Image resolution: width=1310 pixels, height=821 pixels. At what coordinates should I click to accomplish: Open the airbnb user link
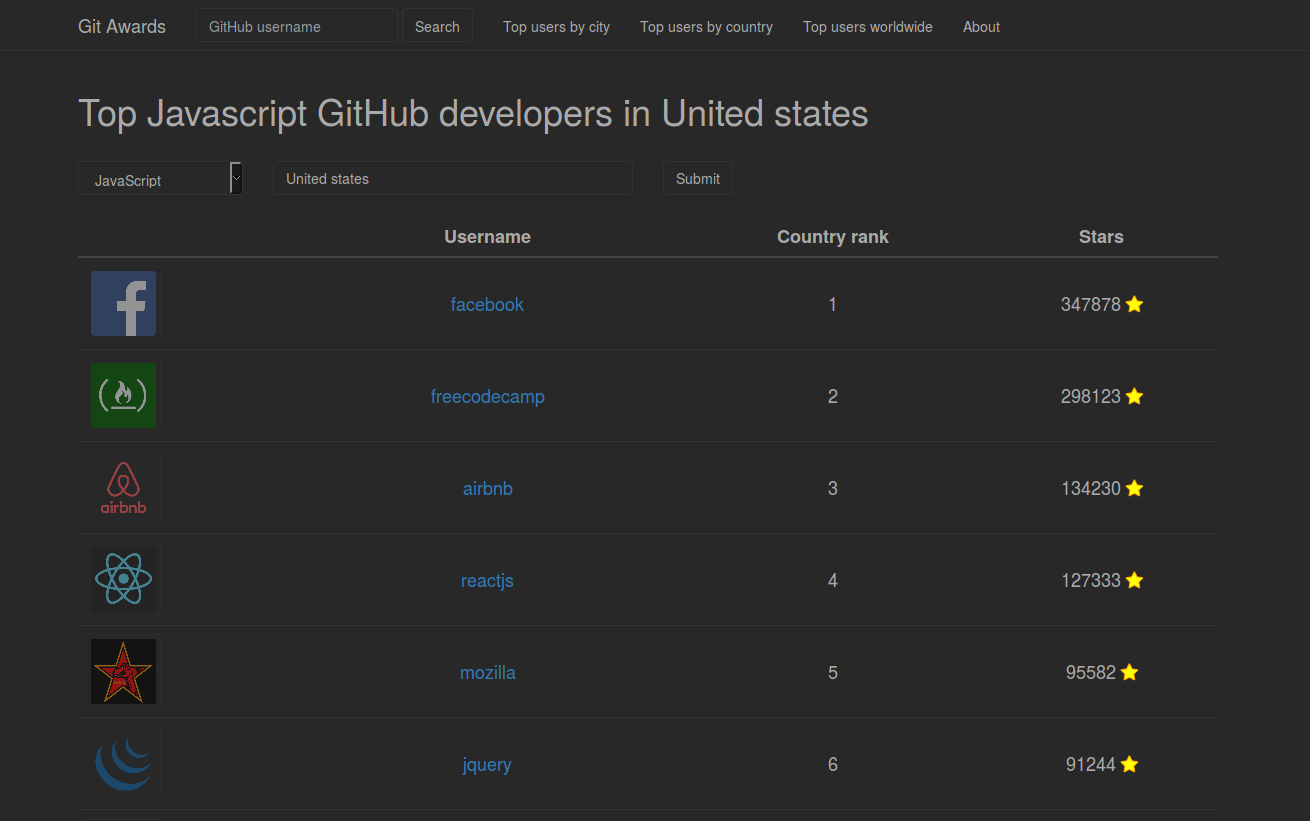pyautogui.click(x=488, y=489)
